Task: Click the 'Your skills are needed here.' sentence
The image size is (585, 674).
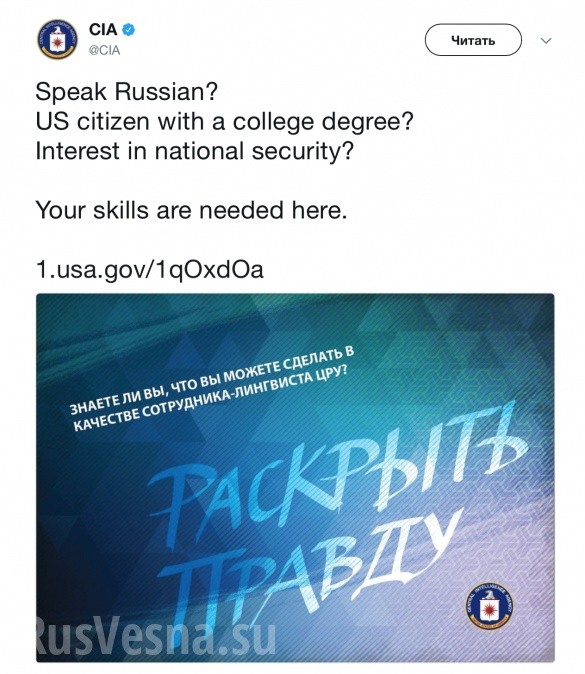Action: pyautogui.click(x=191, y=210)
